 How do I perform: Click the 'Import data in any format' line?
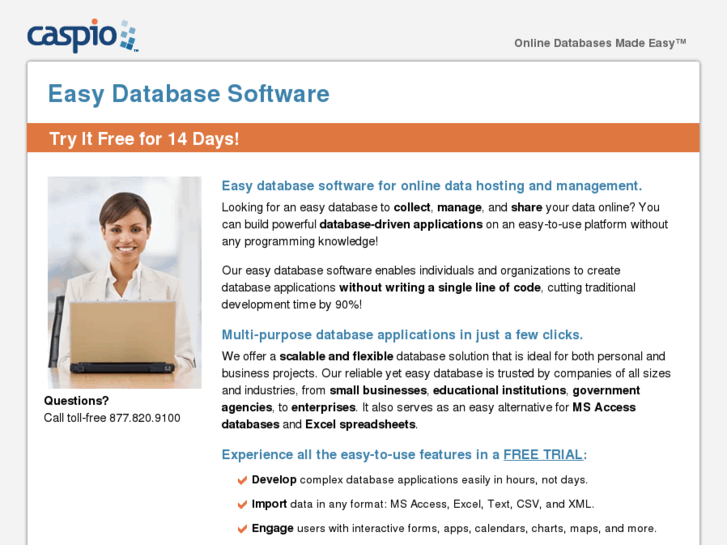pyautogui.click(x=423, y=504)
